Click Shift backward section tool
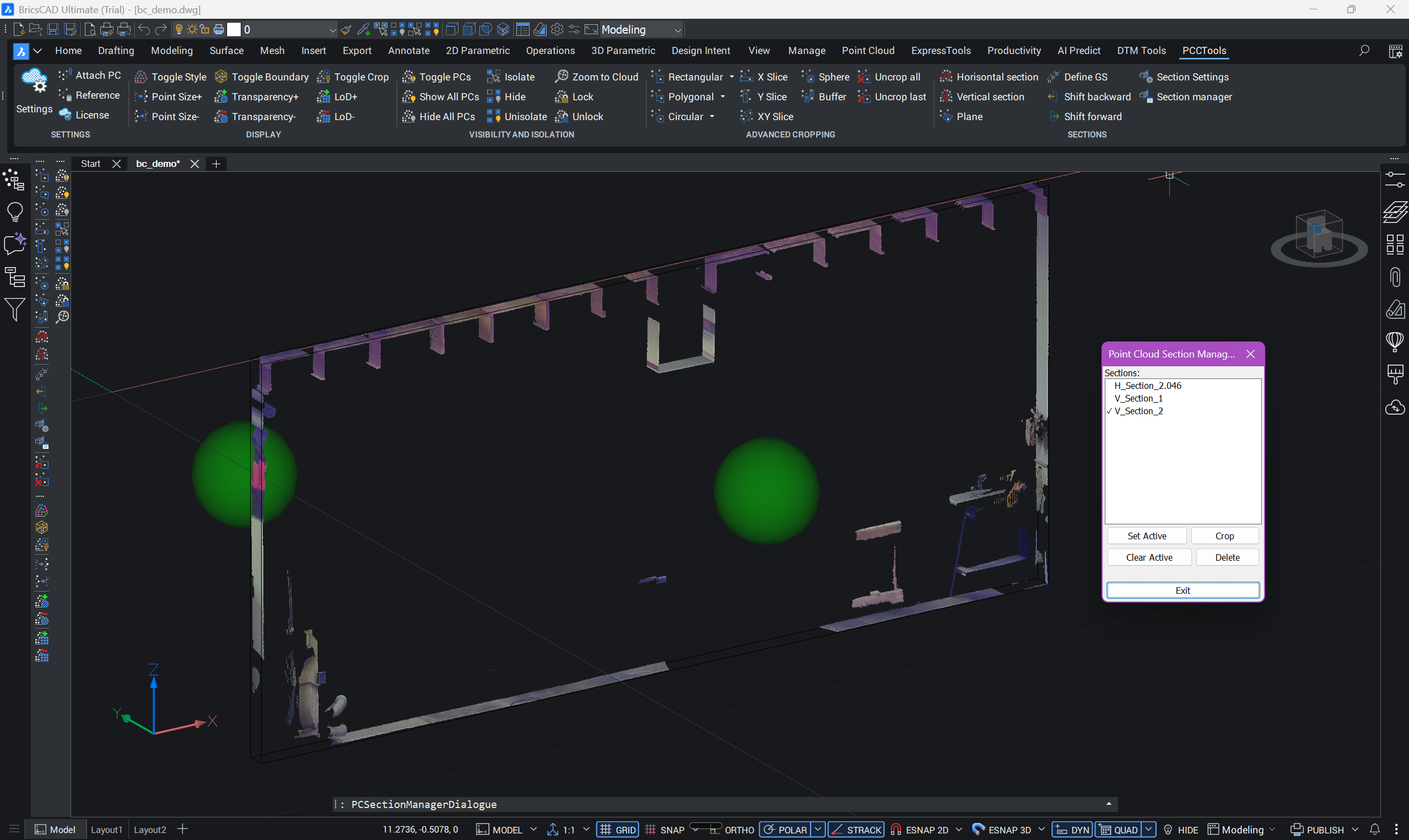Viewport: 1409px width, 840px height. [x=1089, y=97]
